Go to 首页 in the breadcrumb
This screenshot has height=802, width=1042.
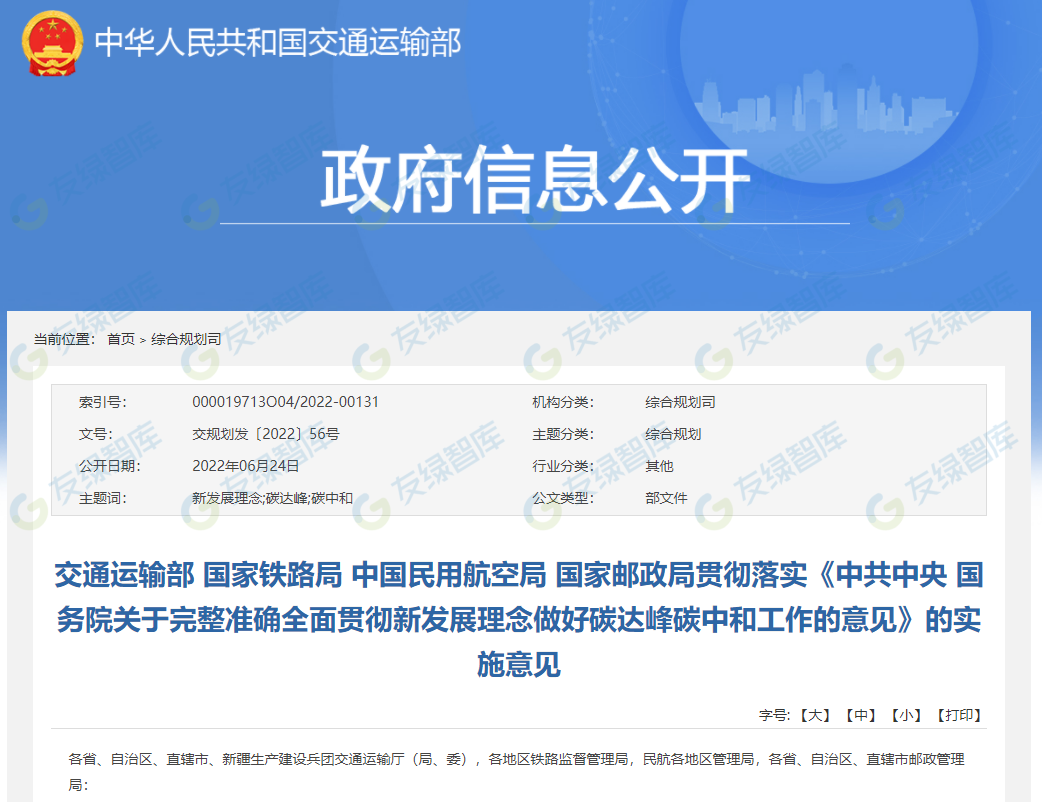click(121, 339)
